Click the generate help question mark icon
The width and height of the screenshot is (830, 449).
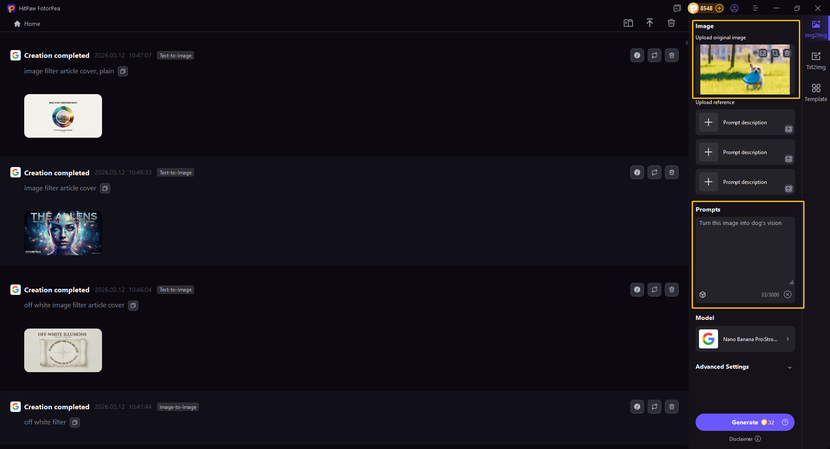point(785,422)
